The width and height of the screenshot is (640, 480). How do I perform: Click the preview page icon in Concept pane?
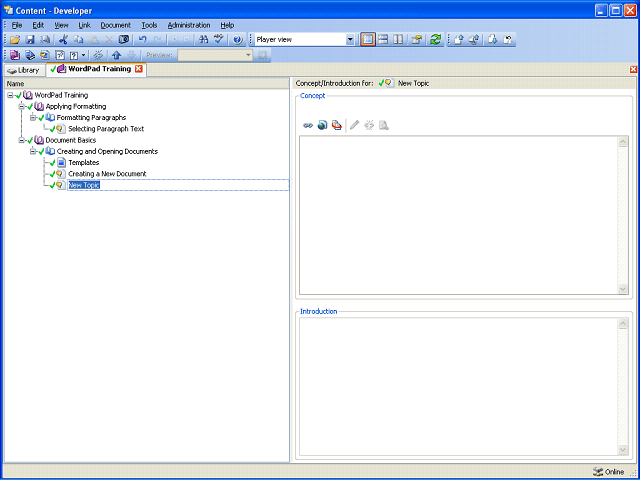coord(384,125)
